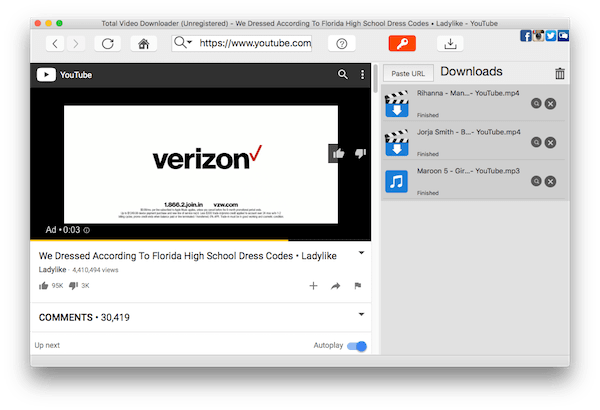Open the Facebook social icon
Screen dimensions: 600x410
(527, 36)
